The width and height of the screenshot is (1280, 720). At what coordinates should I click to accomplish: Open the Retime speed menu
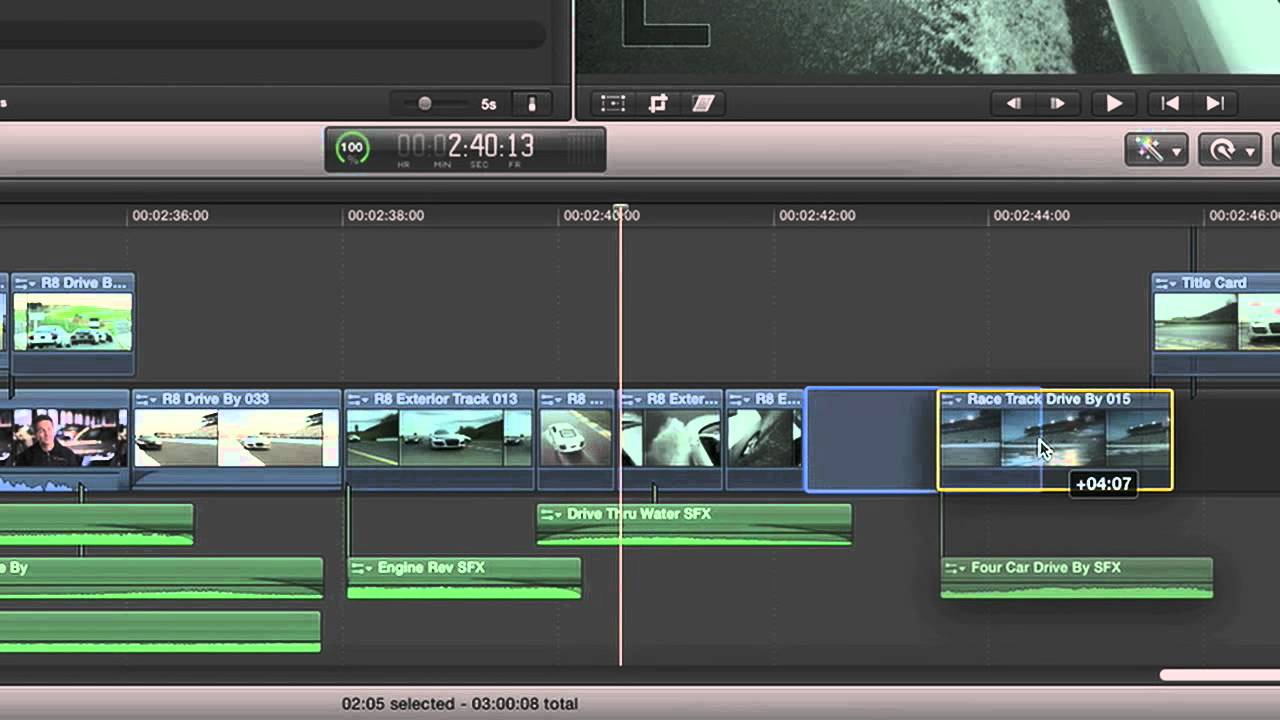pyautogui.click(x=1230, y=150)
